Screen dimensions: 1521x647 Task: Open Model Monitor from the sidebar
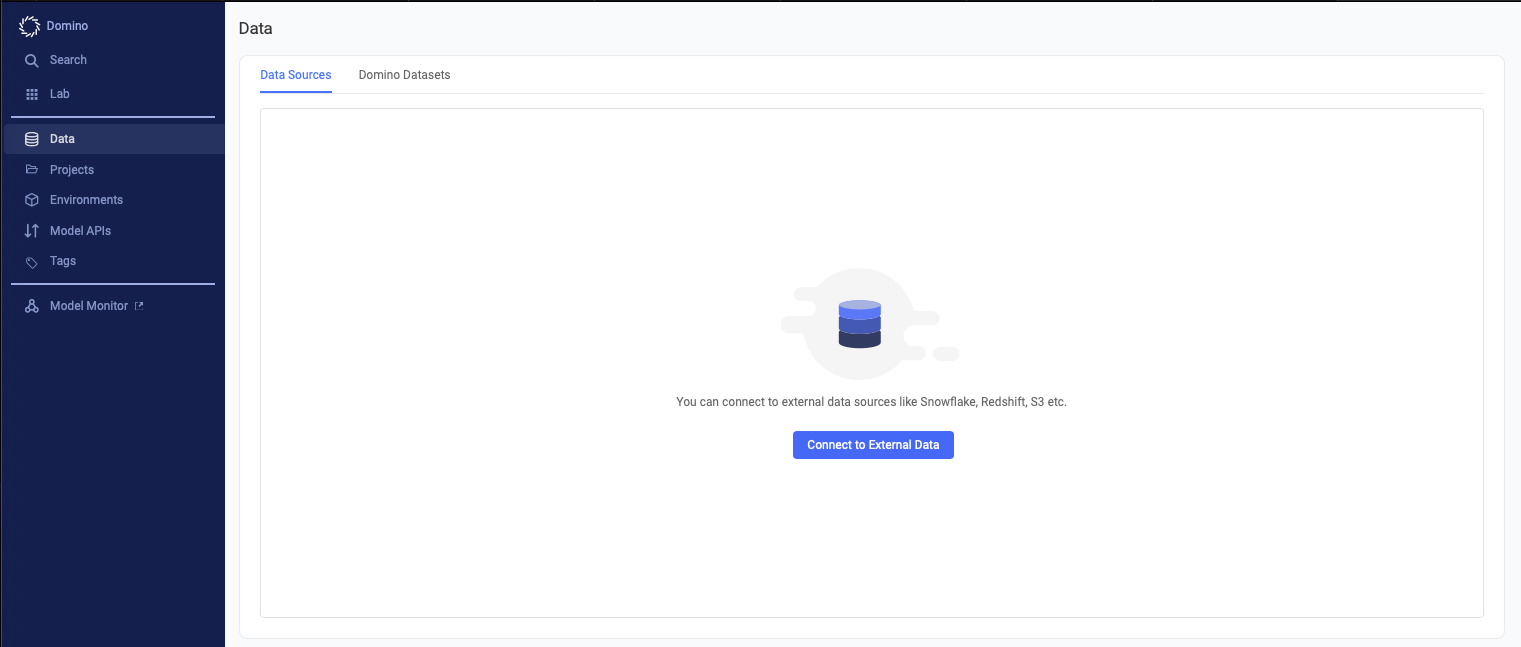click(89, 305)
